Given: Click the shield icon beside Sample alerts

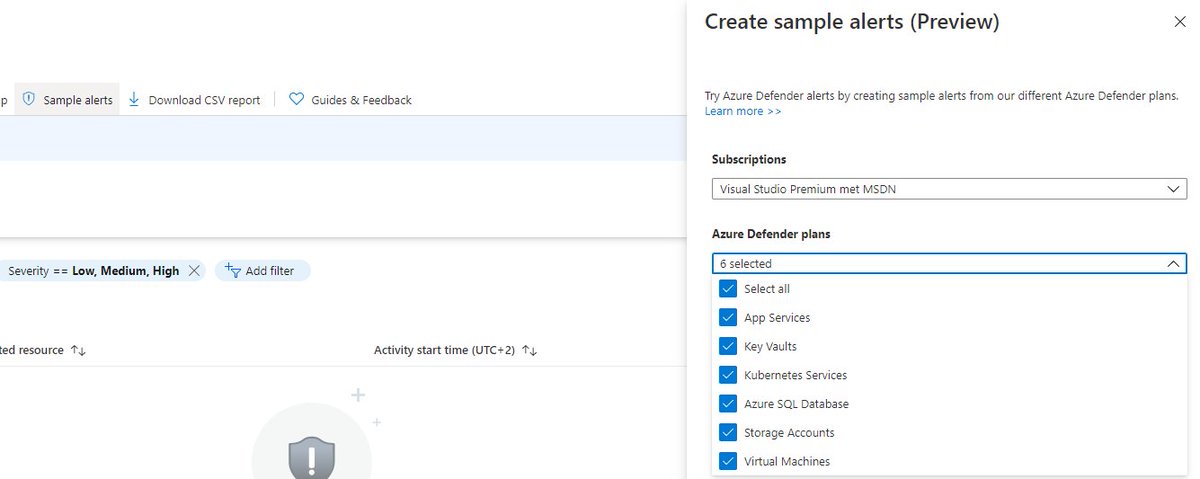Looking at the screenshot, I should [x=29, y=99].
